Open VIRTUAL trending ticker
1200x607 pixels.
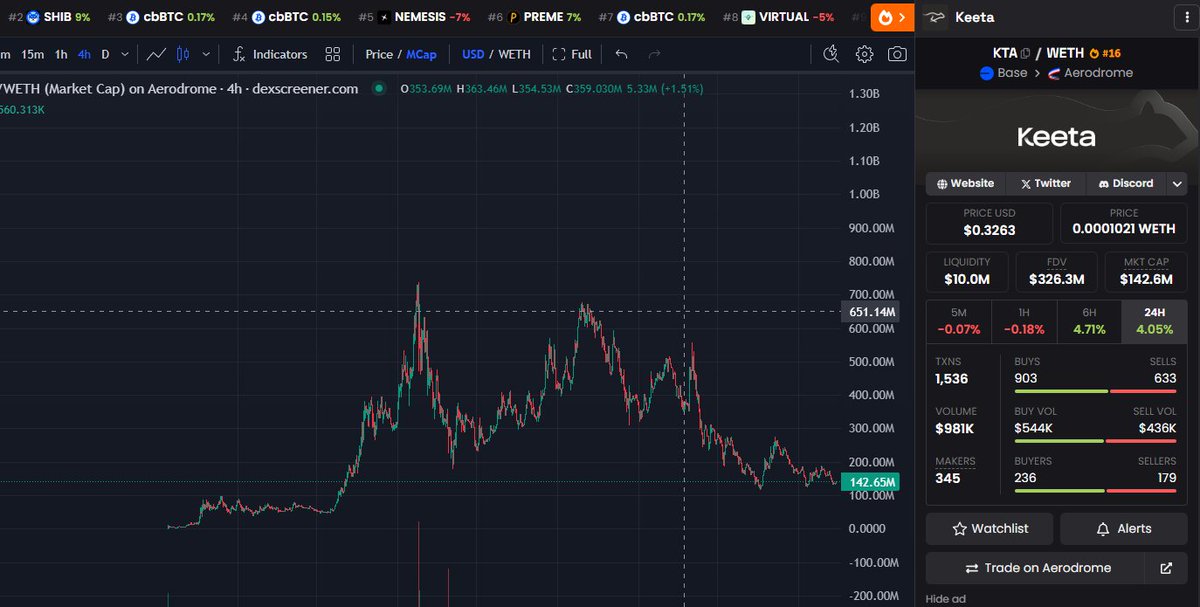pyautogui.click(x=778, y=17)
